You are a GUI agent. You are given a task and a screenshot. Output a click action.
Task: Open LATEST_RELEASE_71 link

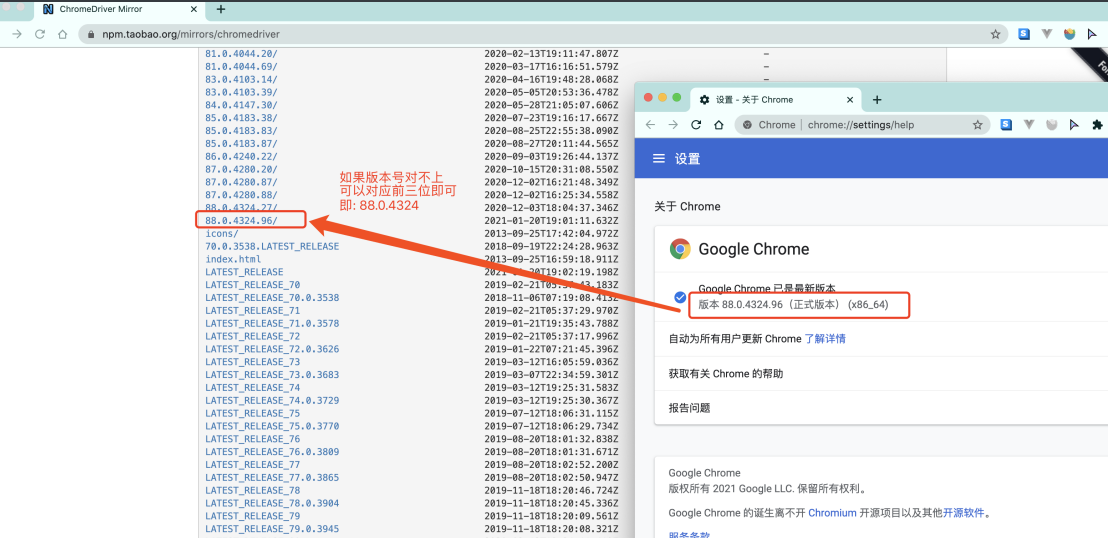(x=253, y=310)
